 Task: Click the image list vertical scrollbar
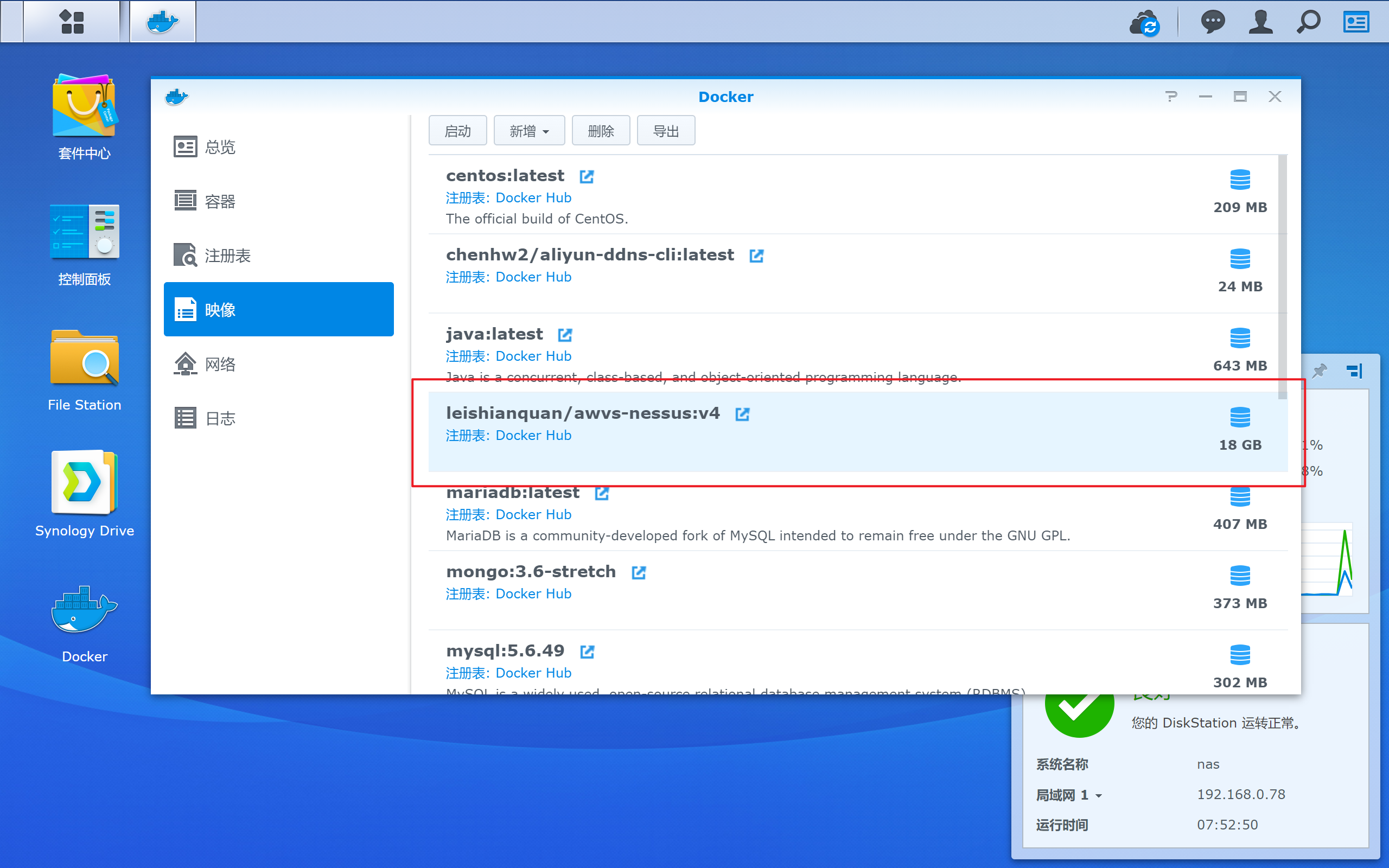pyautogui.click(x=1282, y=277)
